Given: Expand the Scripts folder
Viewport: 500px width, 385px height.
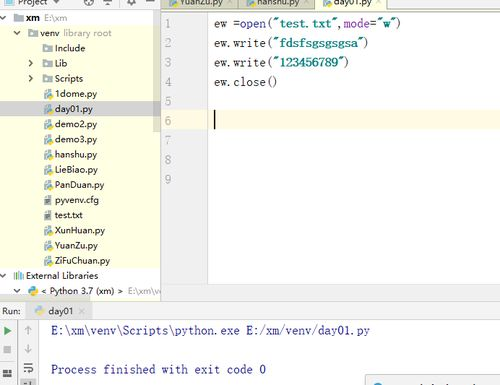Looking at the screenshot, I should [31, 78].
